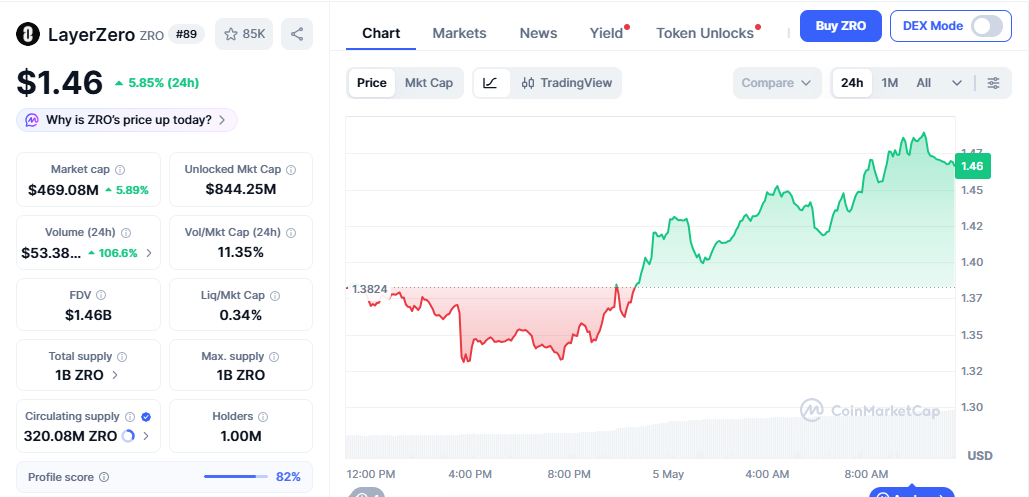
Task: Click the $1.46B FDV value
Action: (89, 315)
